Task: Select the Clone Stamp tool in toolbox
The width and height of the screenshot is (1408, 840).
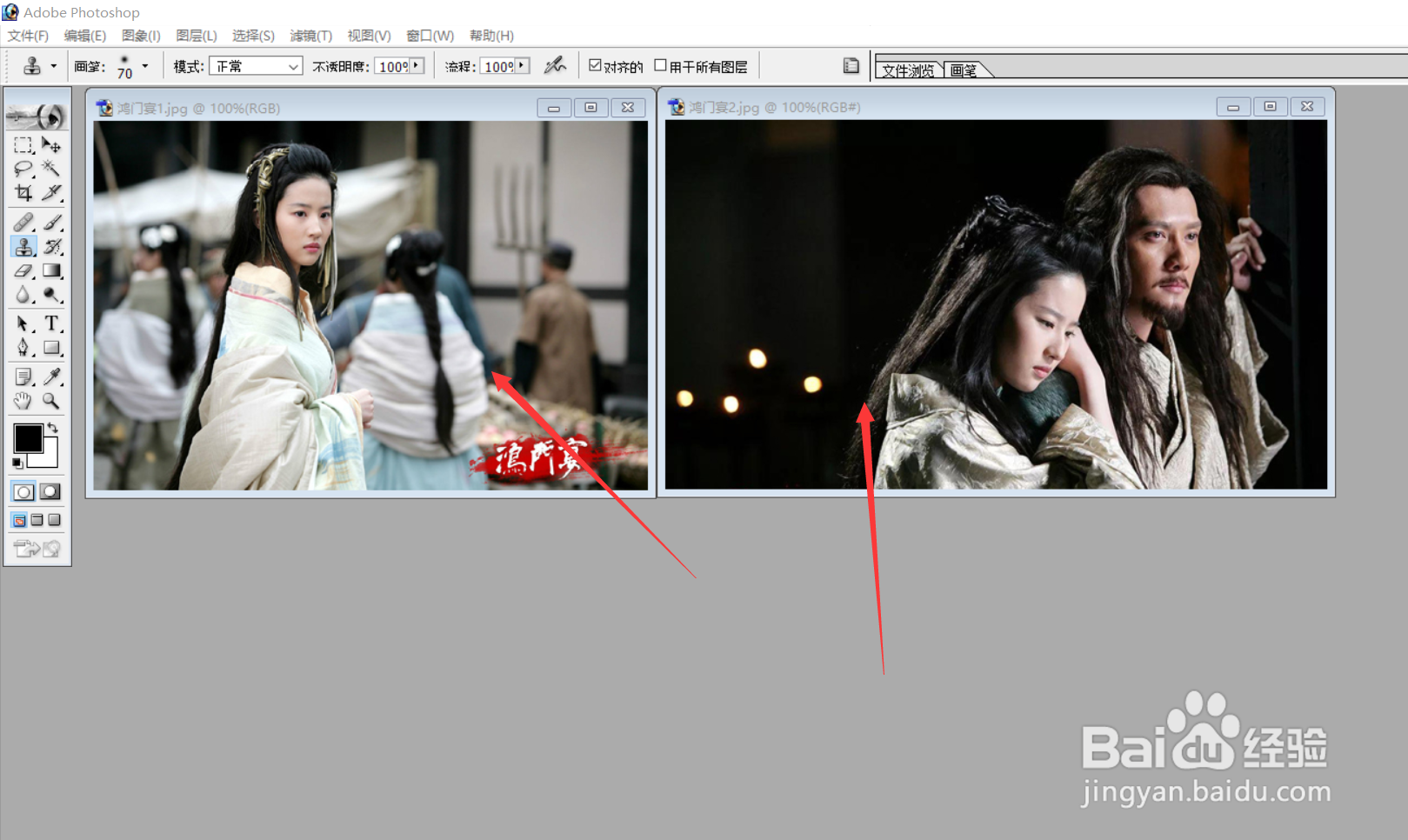Action: tap(23, 246)
